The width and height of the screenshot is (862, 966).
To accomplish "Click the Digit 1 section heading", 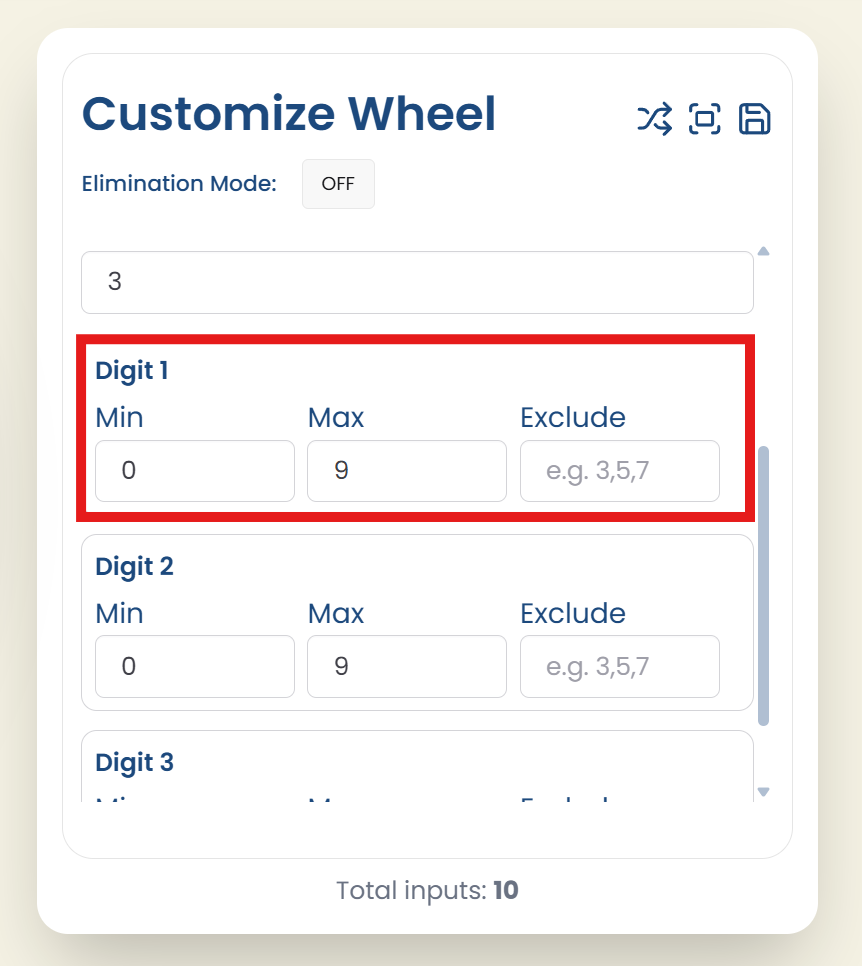I will (x=131, y=370).
